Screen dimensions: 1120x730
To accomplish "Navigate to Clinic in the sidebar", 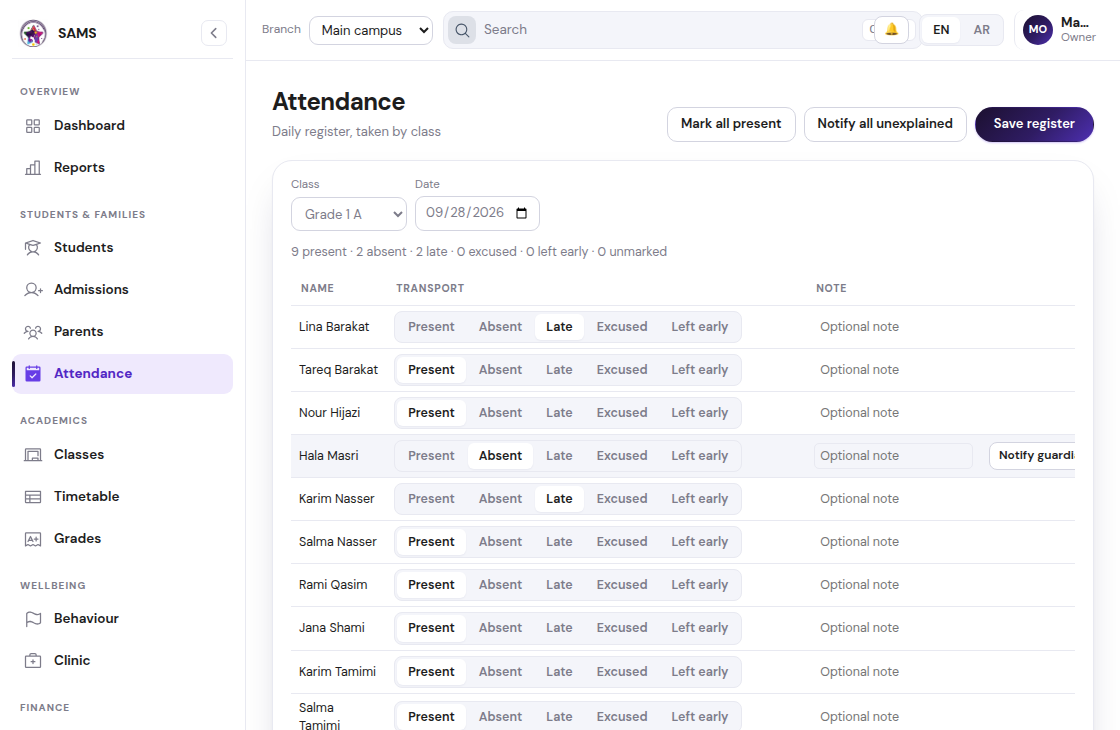I will [122, 661].
